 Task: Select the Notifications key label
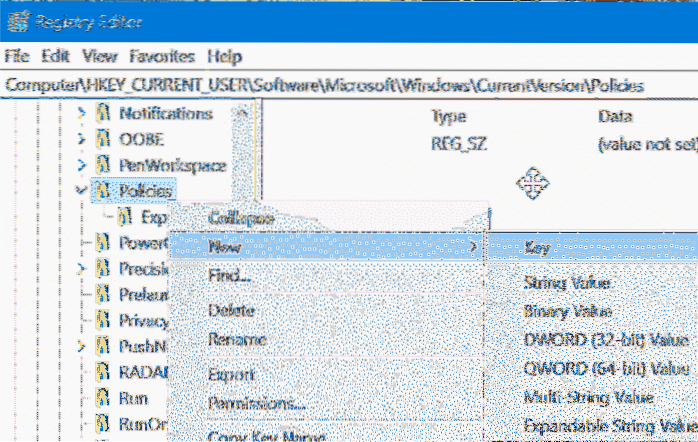pos(166,114)
